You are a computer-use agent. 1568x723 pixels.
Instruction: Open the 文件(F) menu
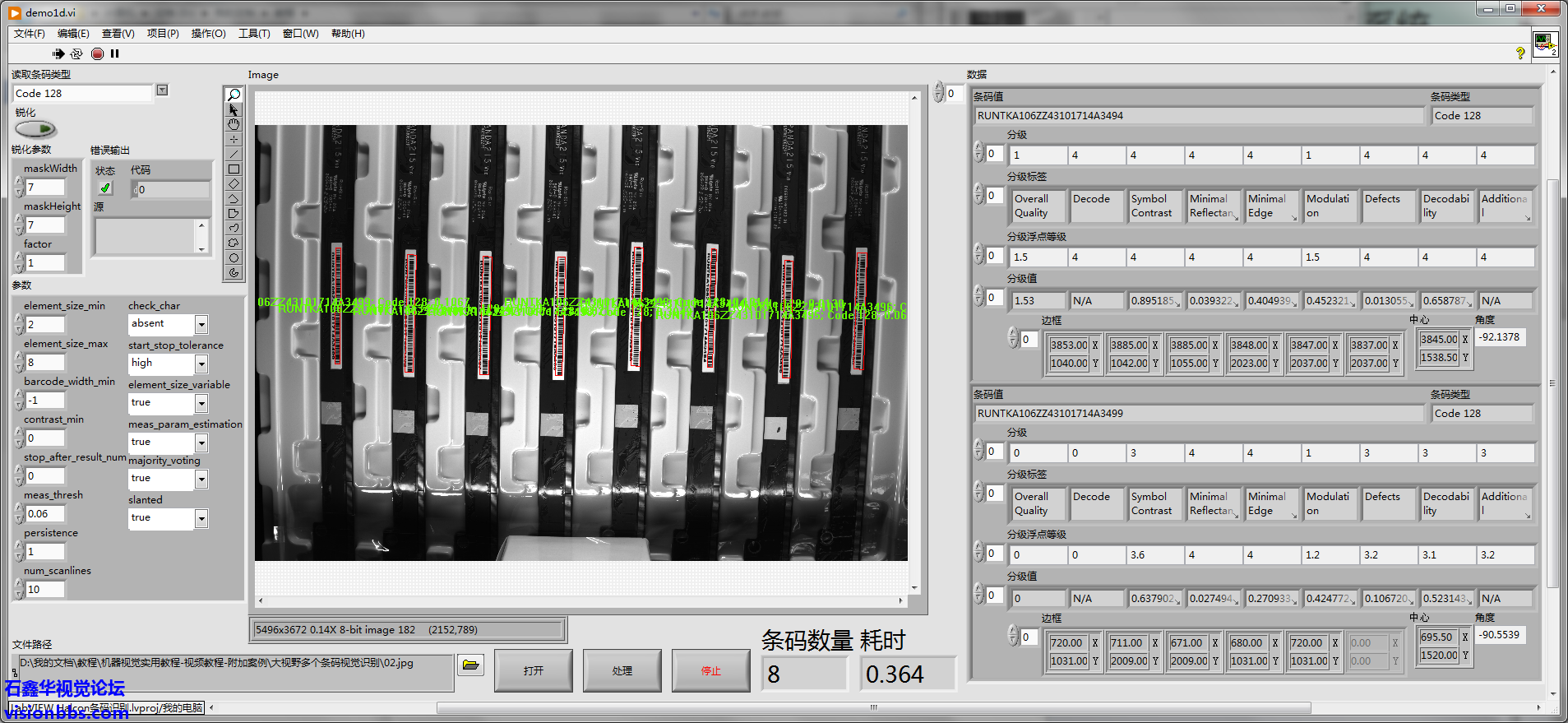[x=29, y=34]
